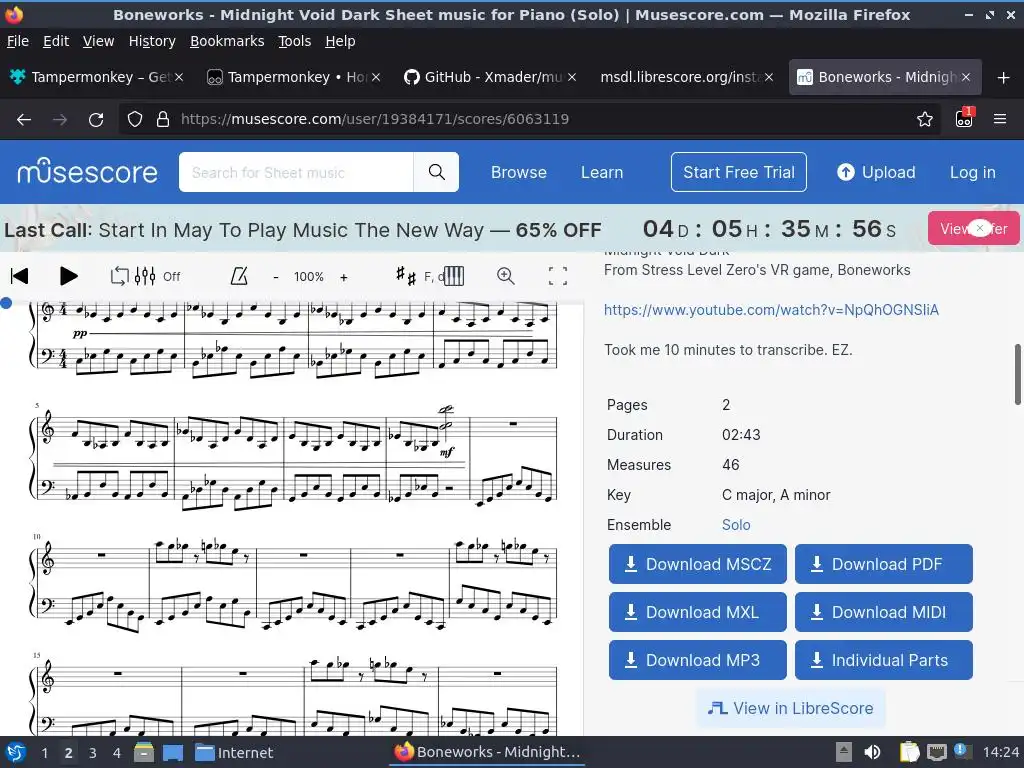Open the Learn menu
Viewport: 1024px width, 768px height.
601,172
